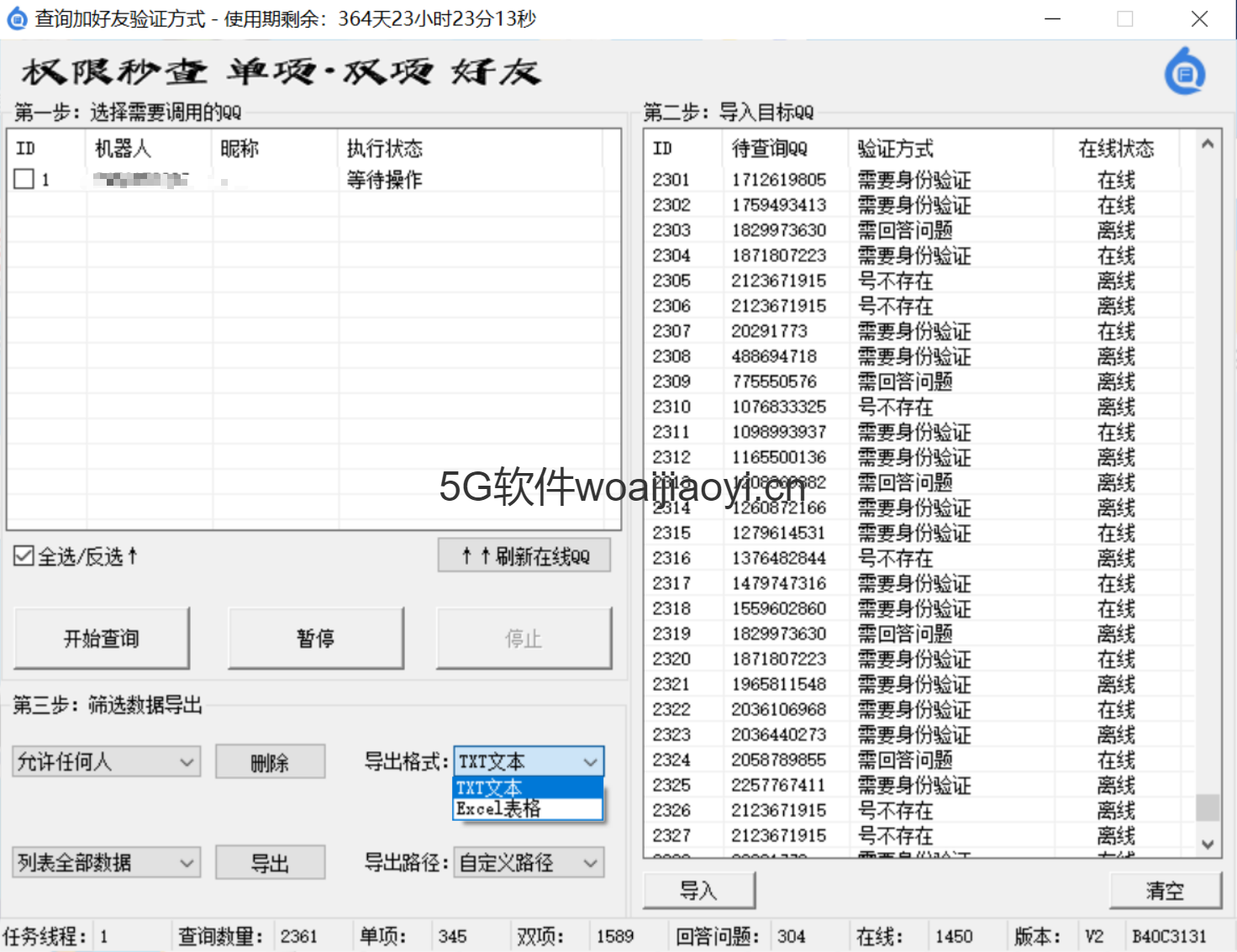Select QQ number 1279614531
1237x952 pixels.
tap(778, 533)
